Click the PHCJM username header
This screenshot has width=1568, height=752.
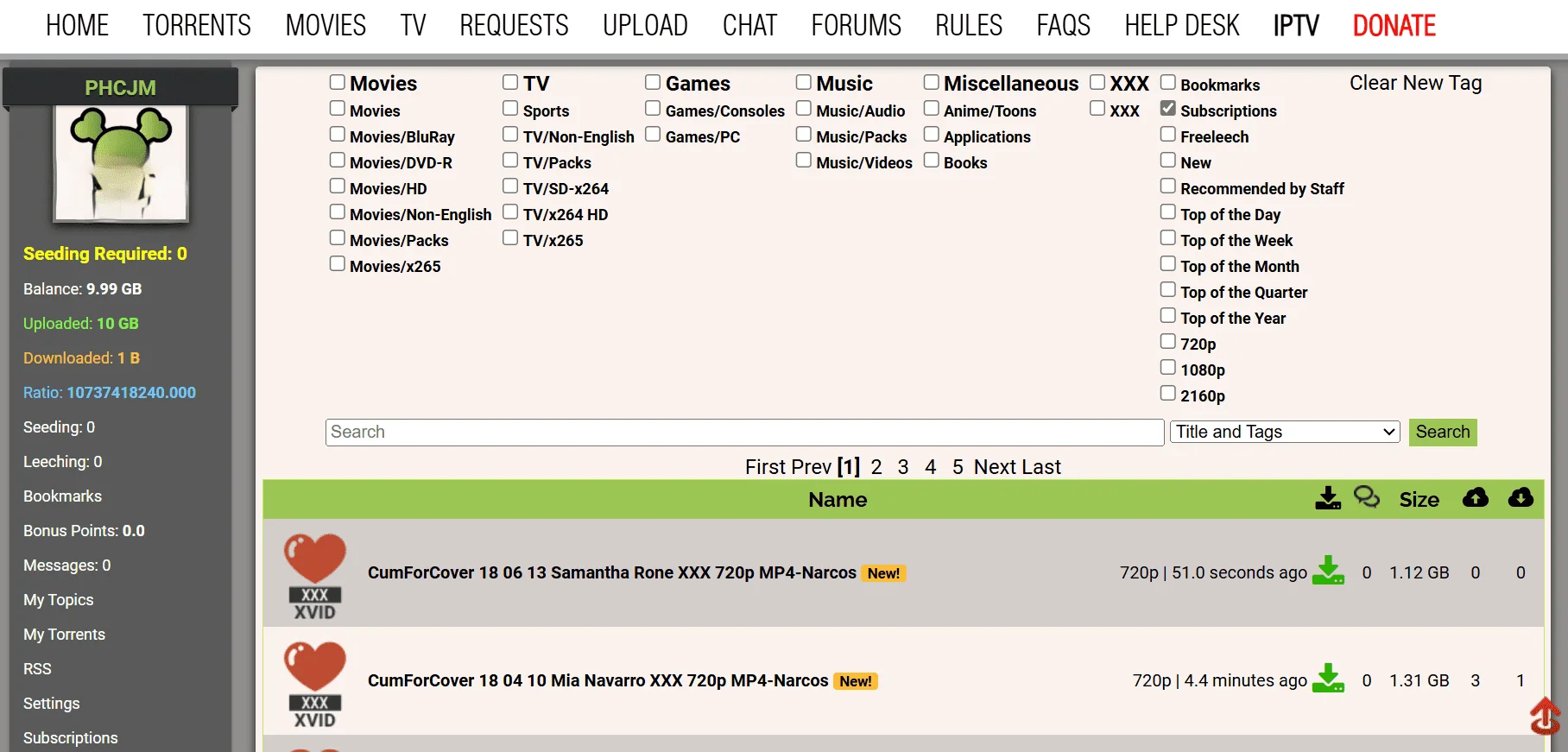coord(120,88)
